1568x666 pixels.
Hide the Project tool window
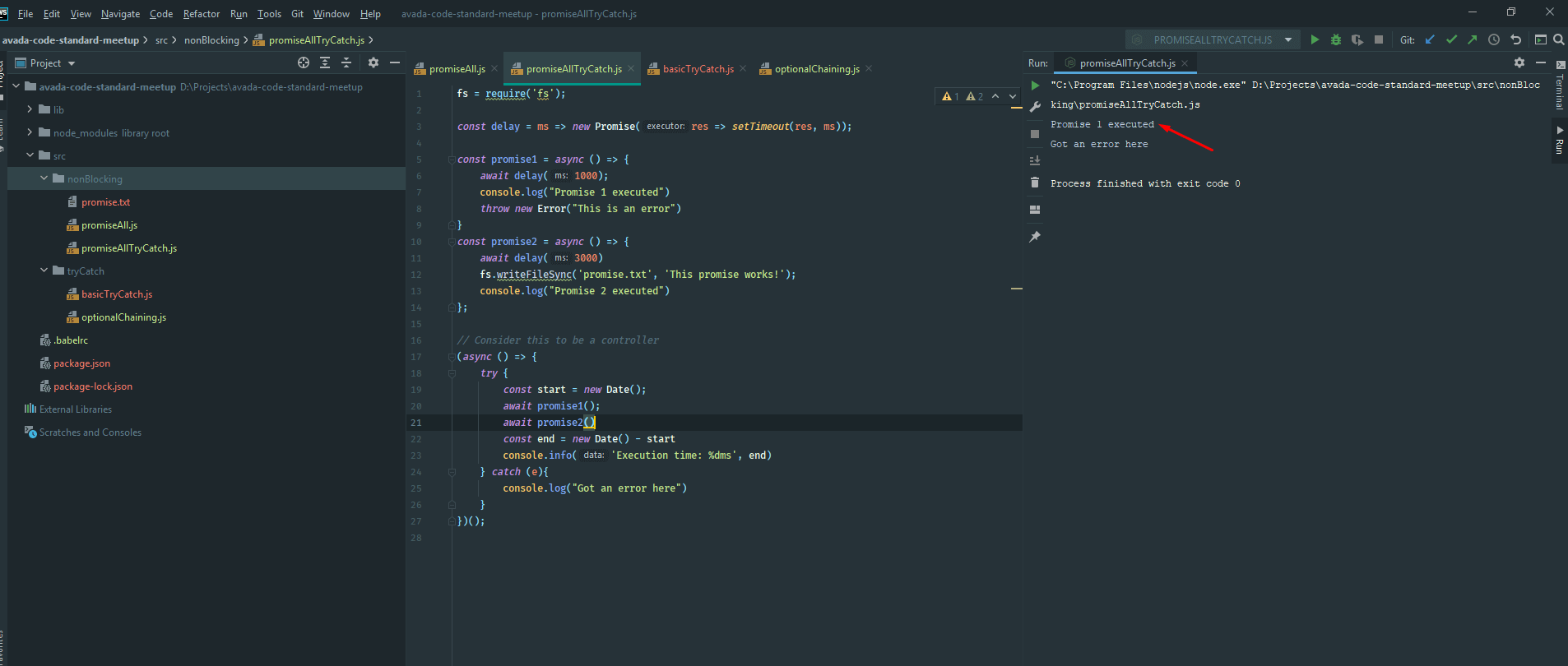395,62
